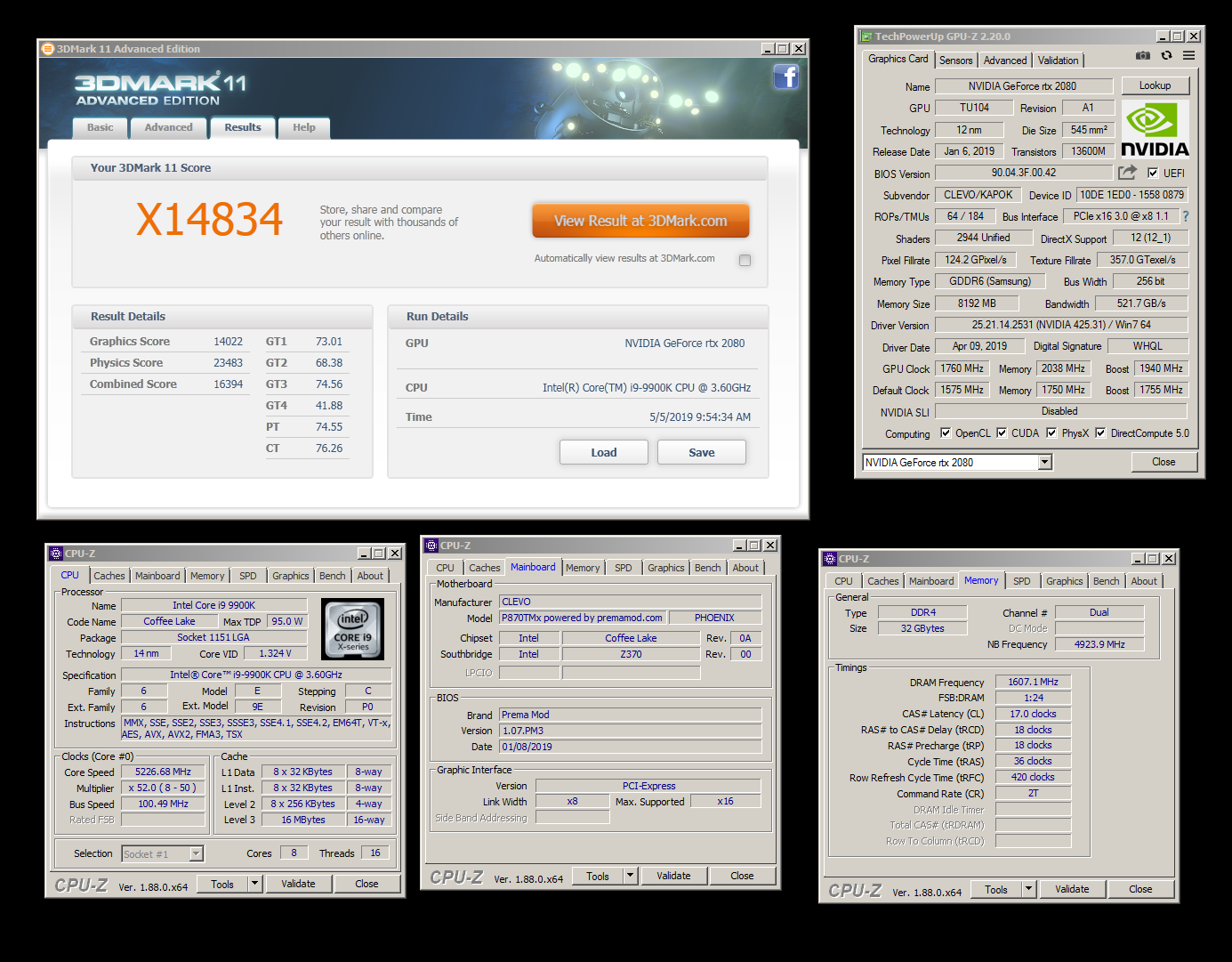This screenshot has height=962, width=1232.
Task: Click the GPU name field NVIDIA GeForce rtx 2080
Action: [x=1022, y=86]
